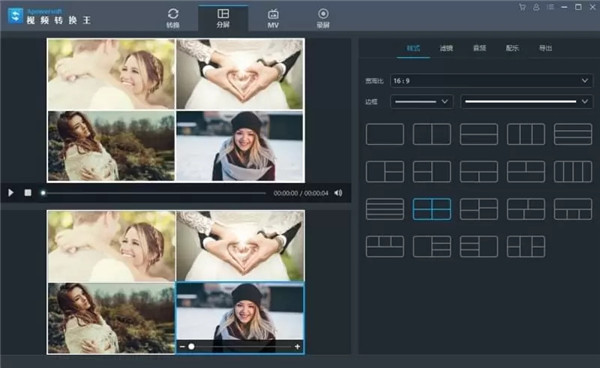Open the border color dropdown

(x=527, y=102)
